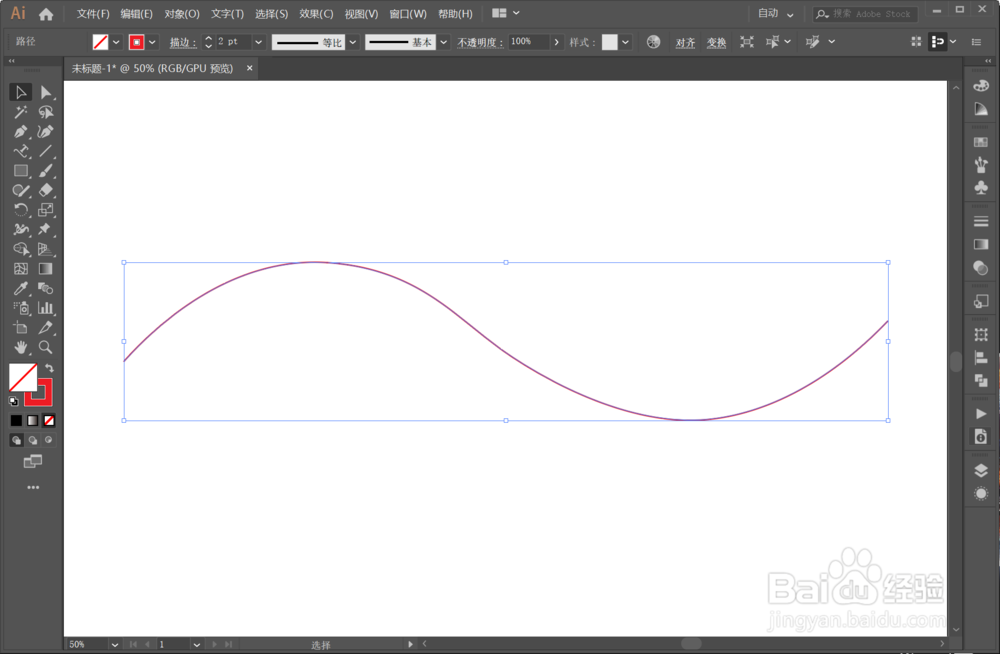The height and width of the screenshot is (654, 1000).
Task: Select the Hand tool
Action: click(20, 348)
